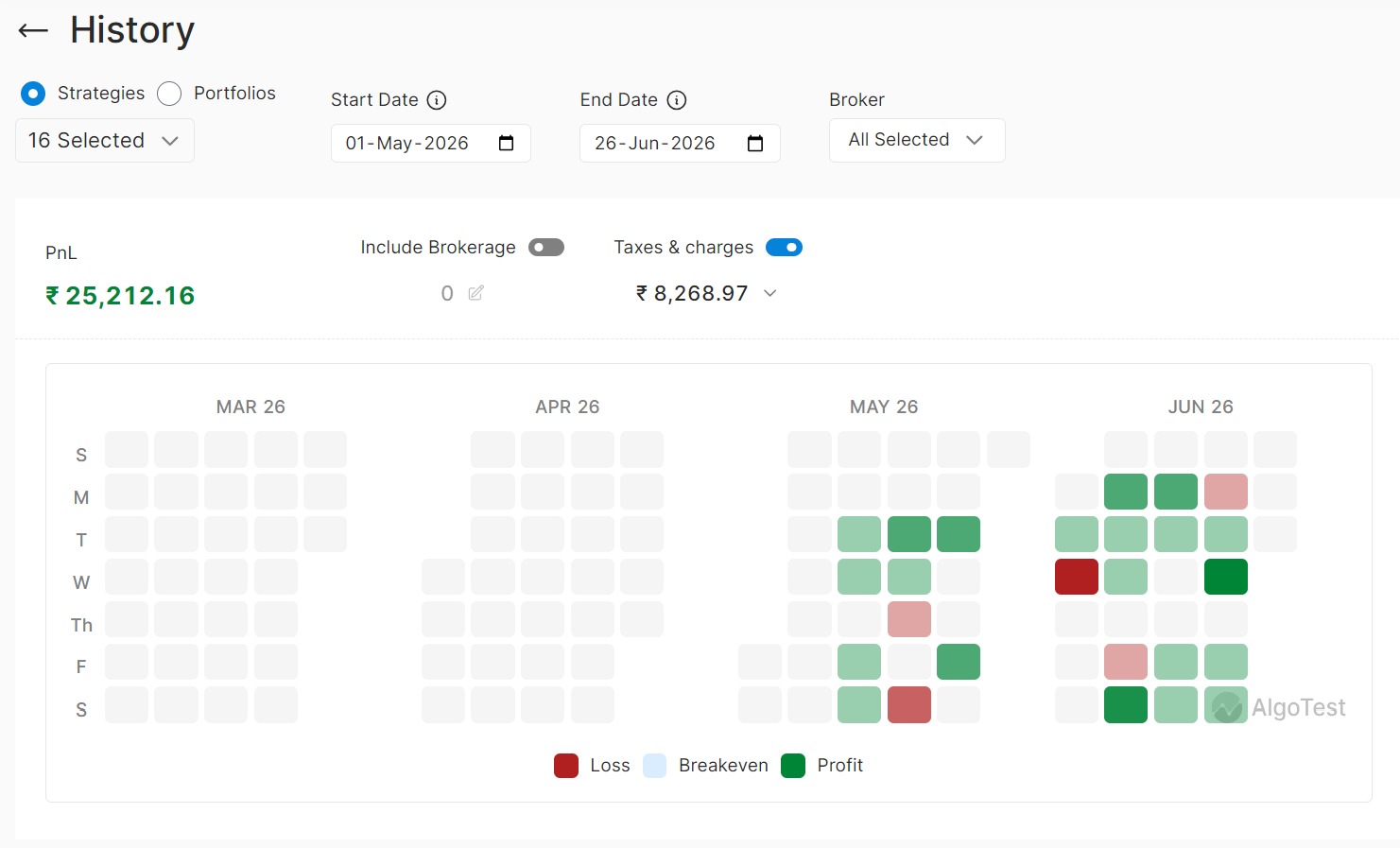Go back using the arrow next to History
Viewport: 1400px width, 848px height.
tap(33, 31)
